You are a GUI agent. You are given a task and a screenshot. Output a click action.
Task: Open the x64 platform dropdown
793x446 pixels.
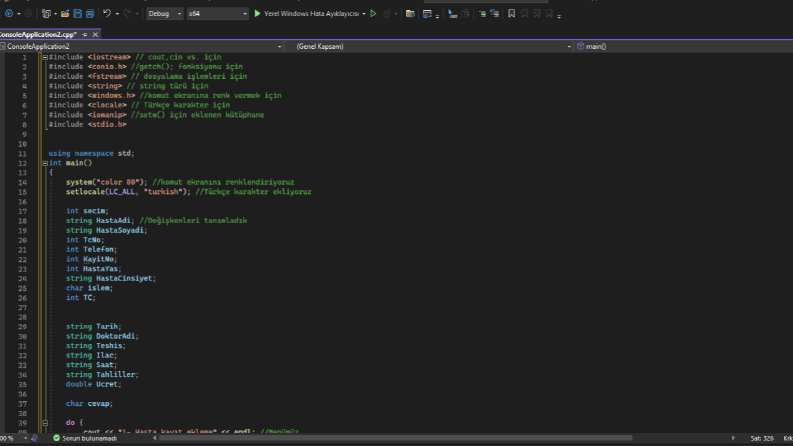tap(217, 14)
